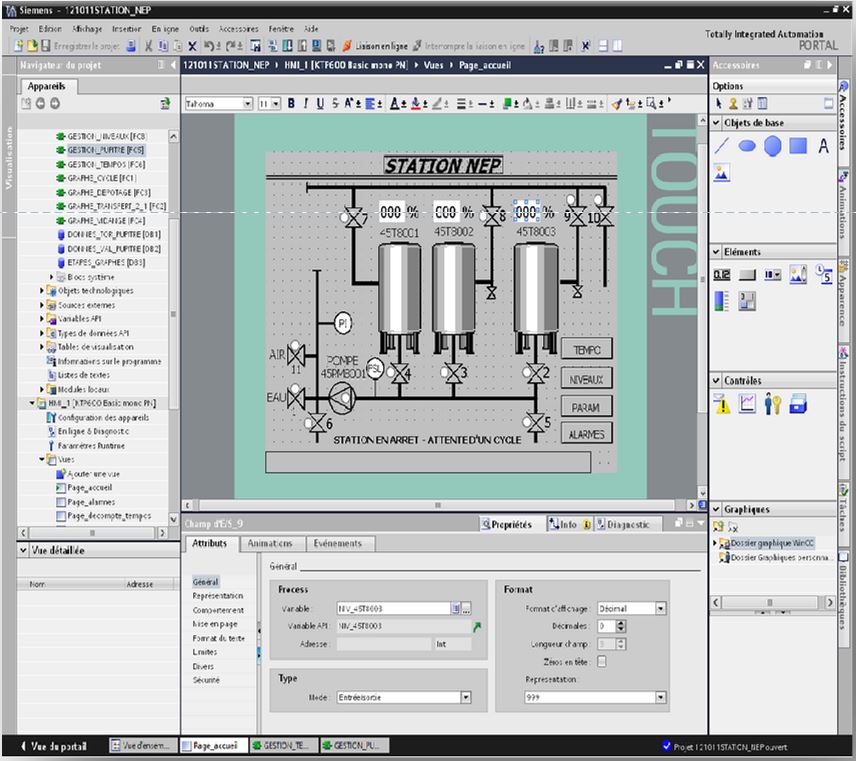Open the font size dropdown
This screenshot has height=761, width=856.
(x=276, y=103)
